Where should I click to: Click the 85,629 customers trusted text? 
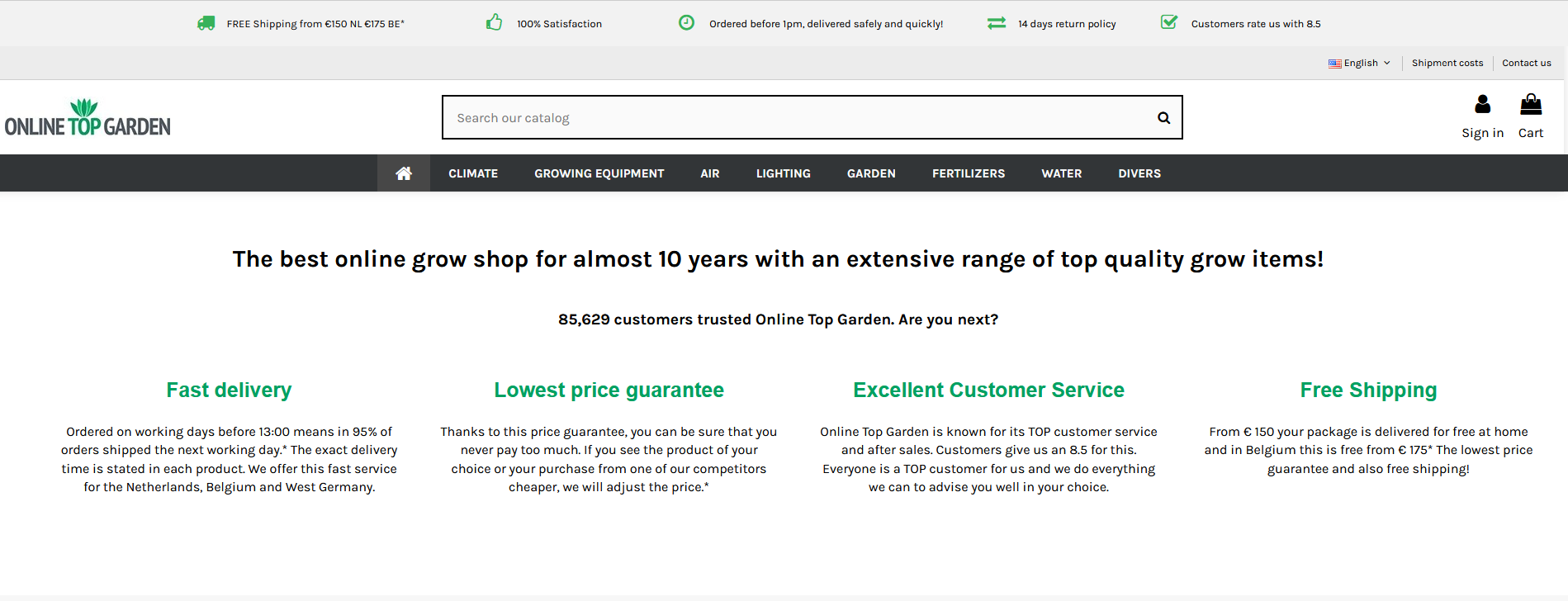click(x=778, y=319)
